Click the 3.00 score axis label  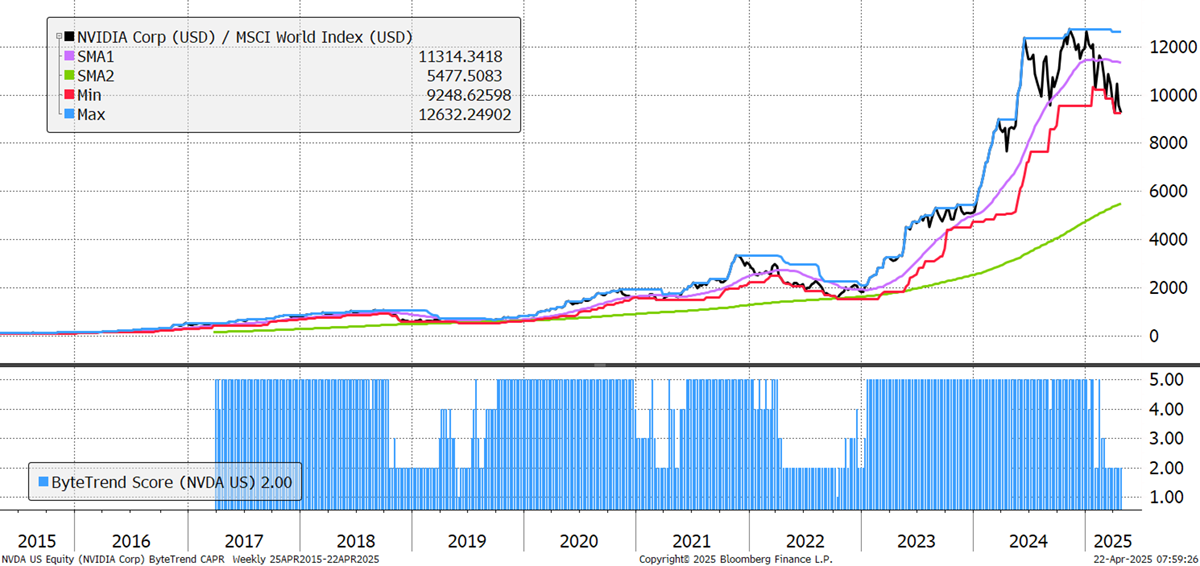(x=1165, y=437)
